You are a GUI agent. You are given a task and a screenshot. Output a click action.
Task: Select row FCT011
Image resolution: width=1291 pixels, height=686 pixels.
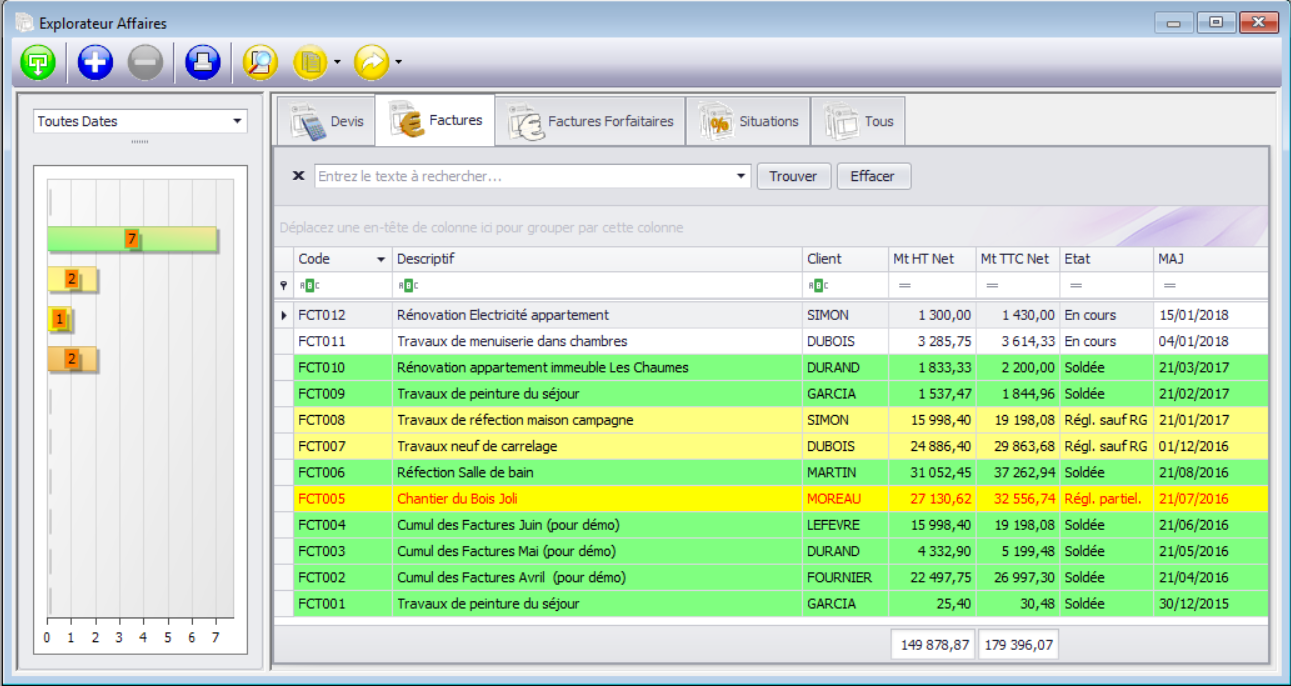[771, 341]
